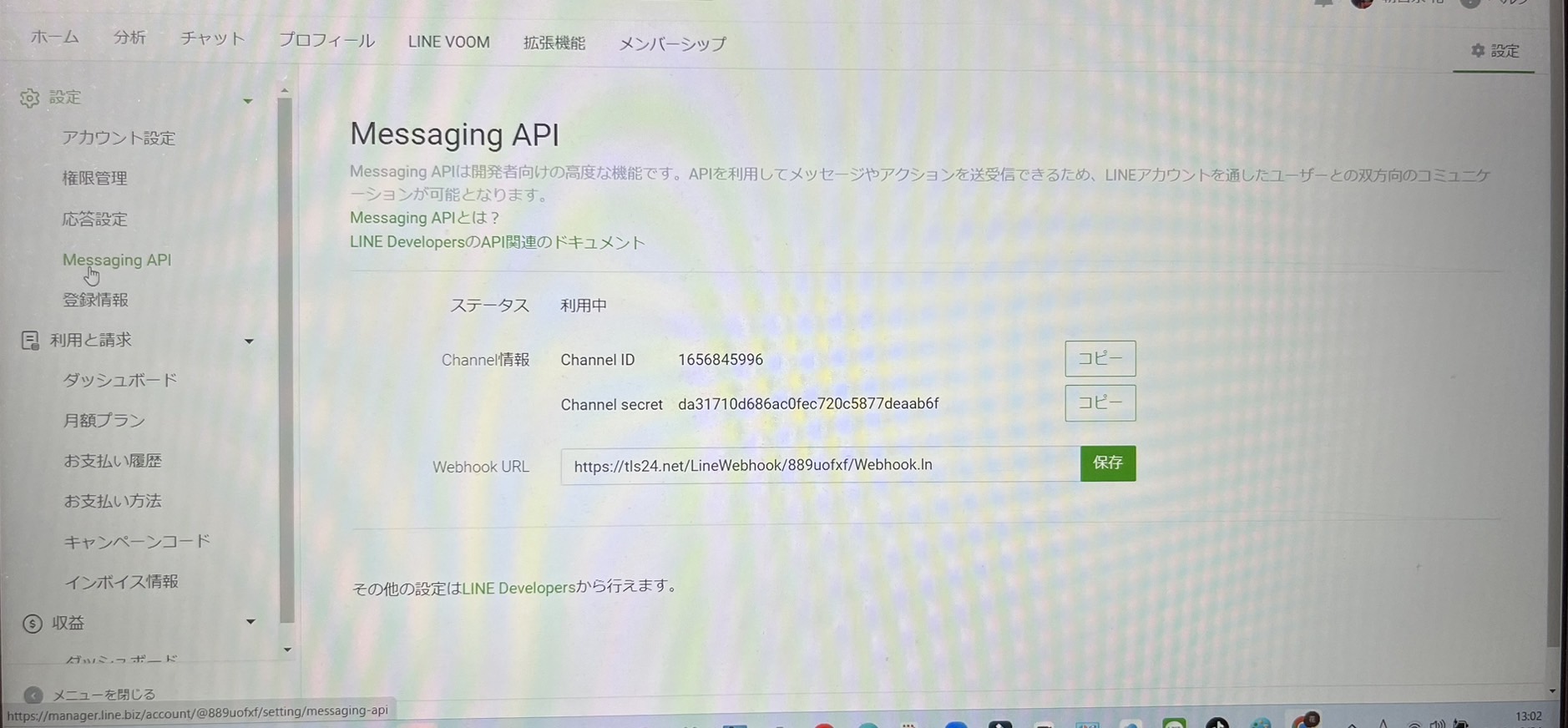Click the 収益 coin icon
This screenshot has width=1568, height=728.
33,624
